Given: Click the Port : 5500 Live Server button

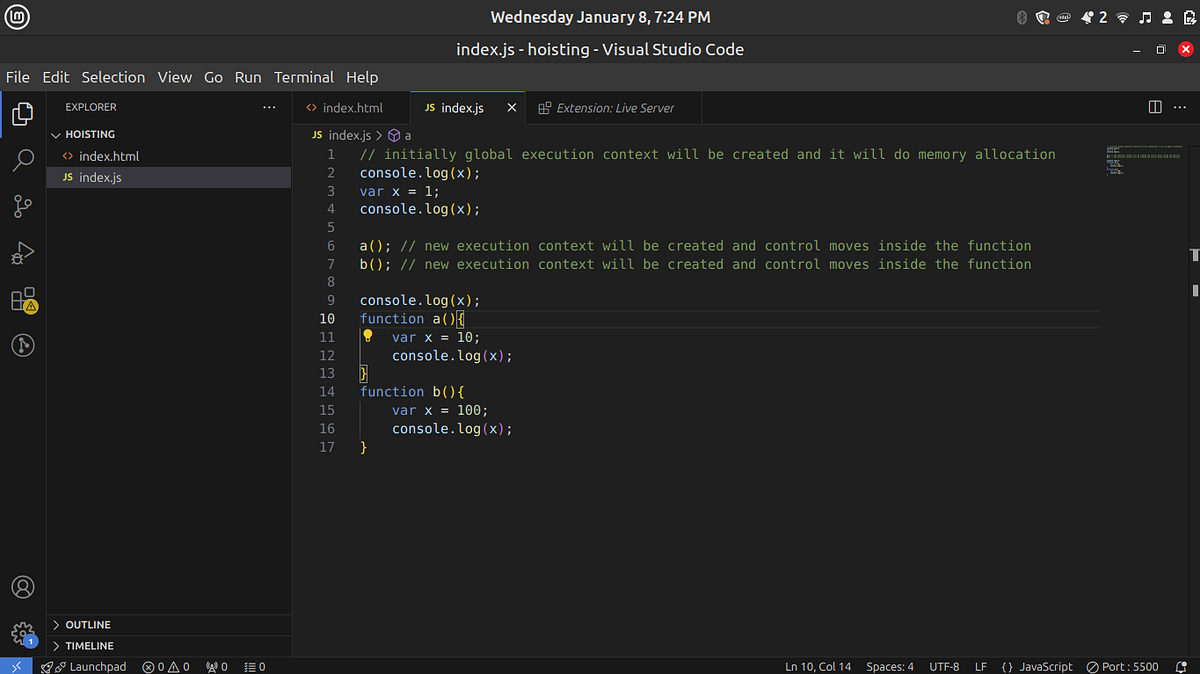Looking at the screenshot, I should pos(1122,666).
